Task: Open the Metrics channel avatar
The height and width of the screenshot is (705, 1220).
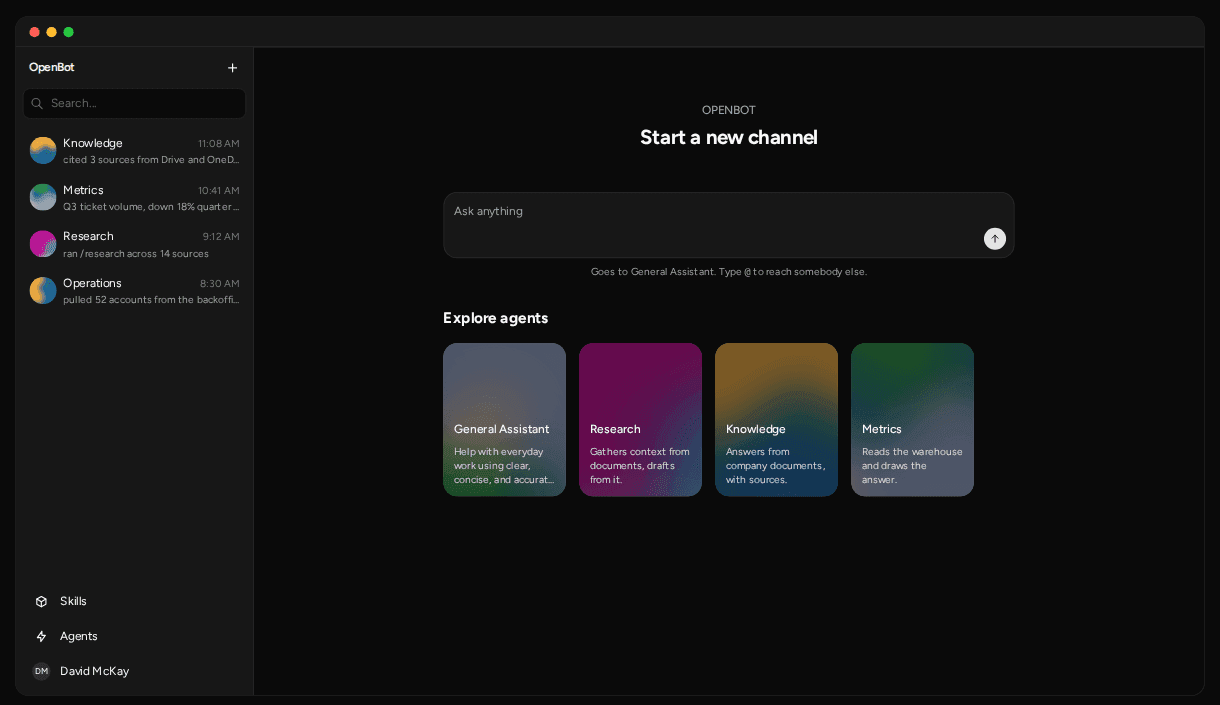Action: pos(43,197)
